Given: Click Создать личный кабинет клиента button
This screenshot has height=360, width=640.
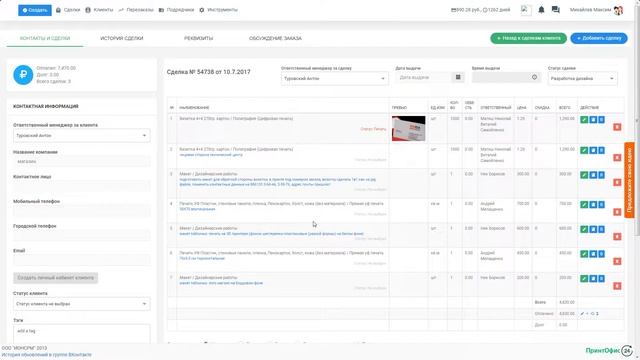Looking at the screenshot, I should (56, 278).
